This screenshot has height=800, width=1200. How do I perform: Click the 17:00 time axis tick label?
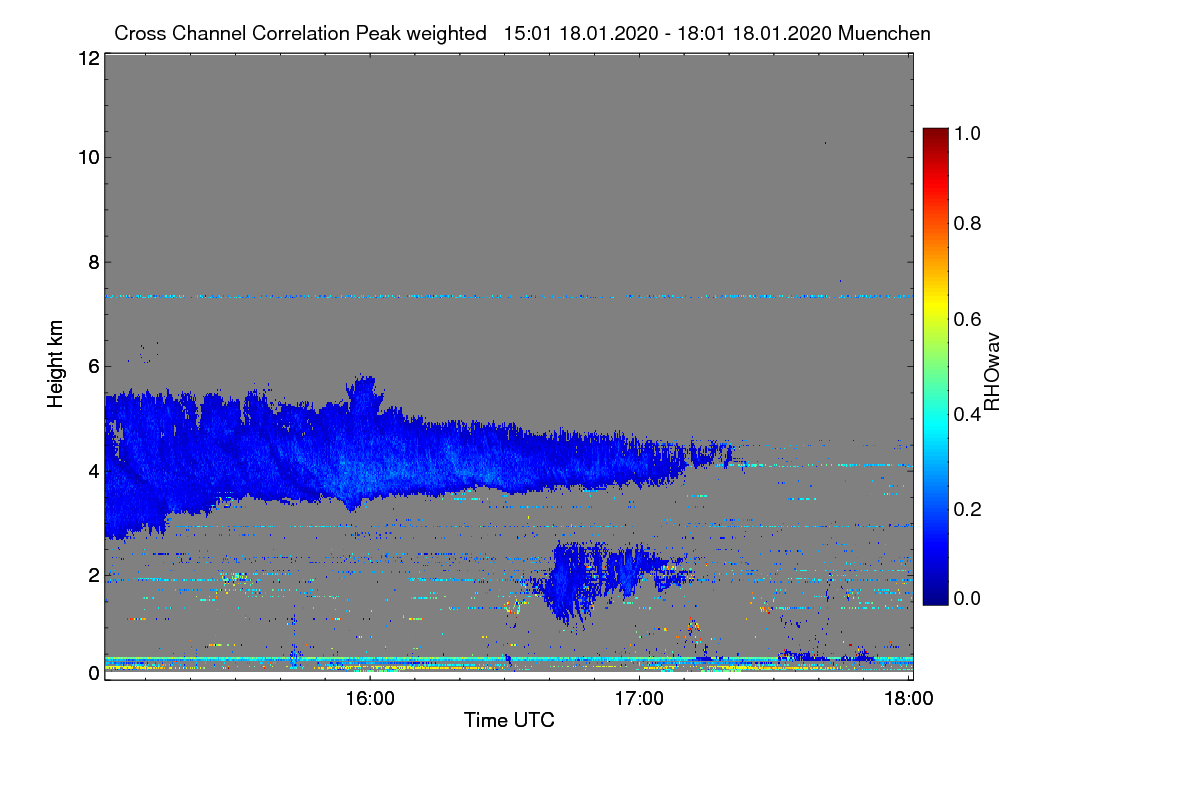click(x=640, y=698)
